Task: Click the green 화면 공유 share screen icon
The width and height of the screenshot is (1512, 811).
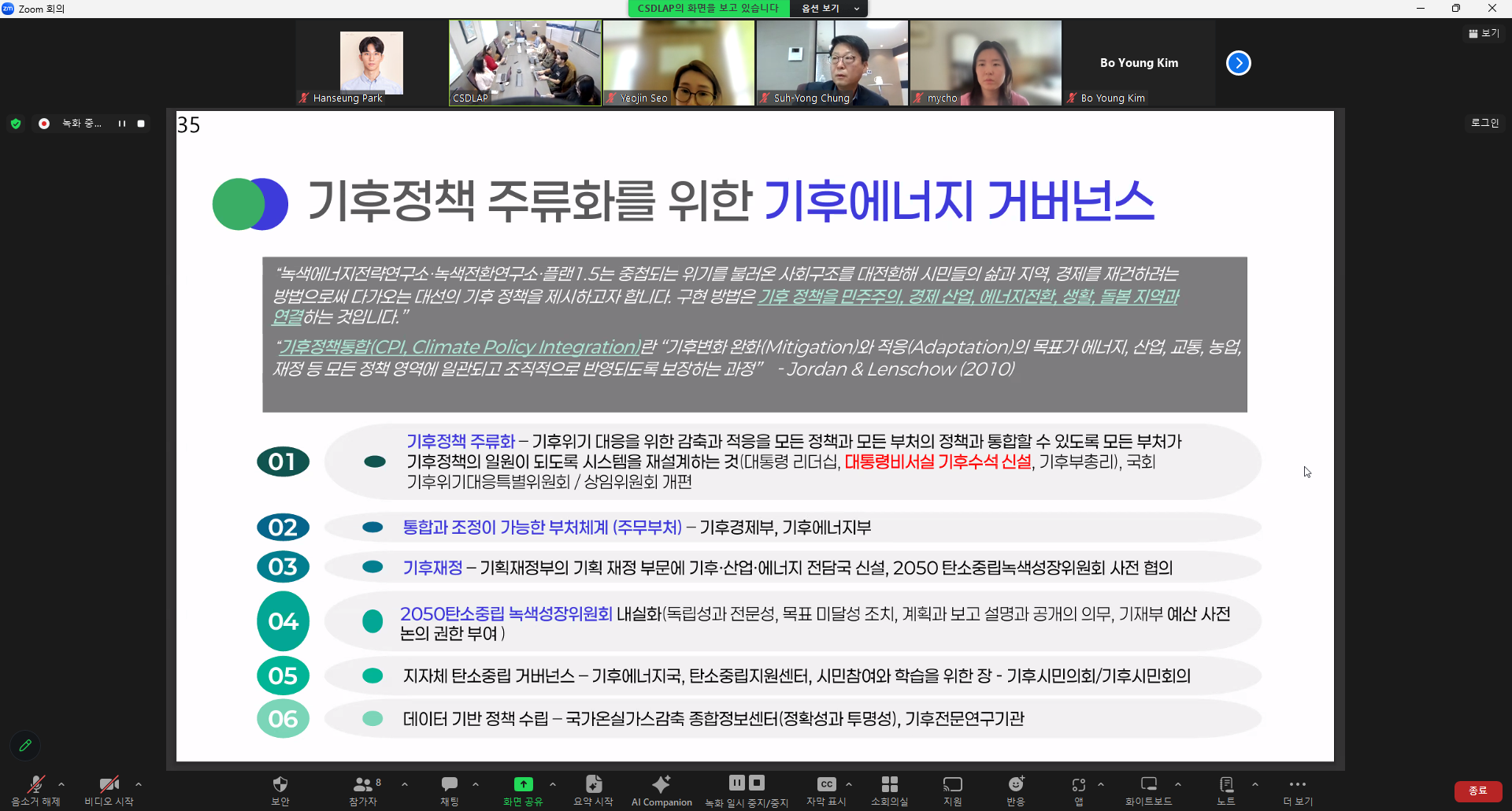Action: [x=523, y=784]
